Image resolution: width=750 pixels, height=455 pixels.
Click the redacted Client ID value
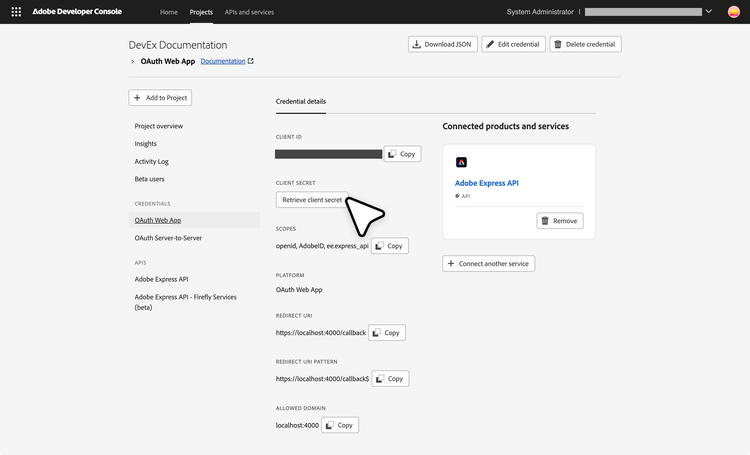coord(329,154)
